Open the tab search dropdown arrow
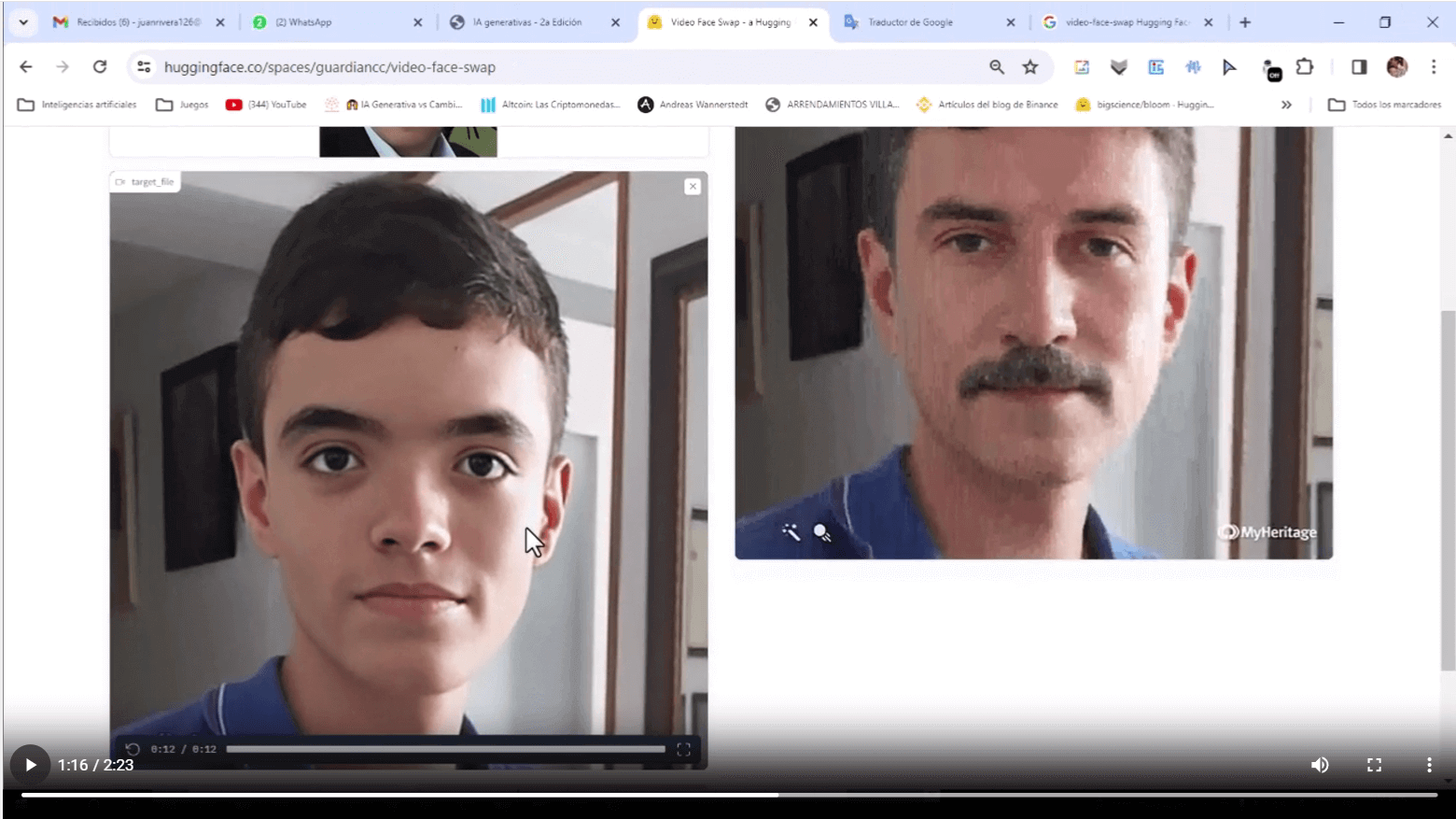The width and height of the screenshot is (1456, 819). coord(23,22)
